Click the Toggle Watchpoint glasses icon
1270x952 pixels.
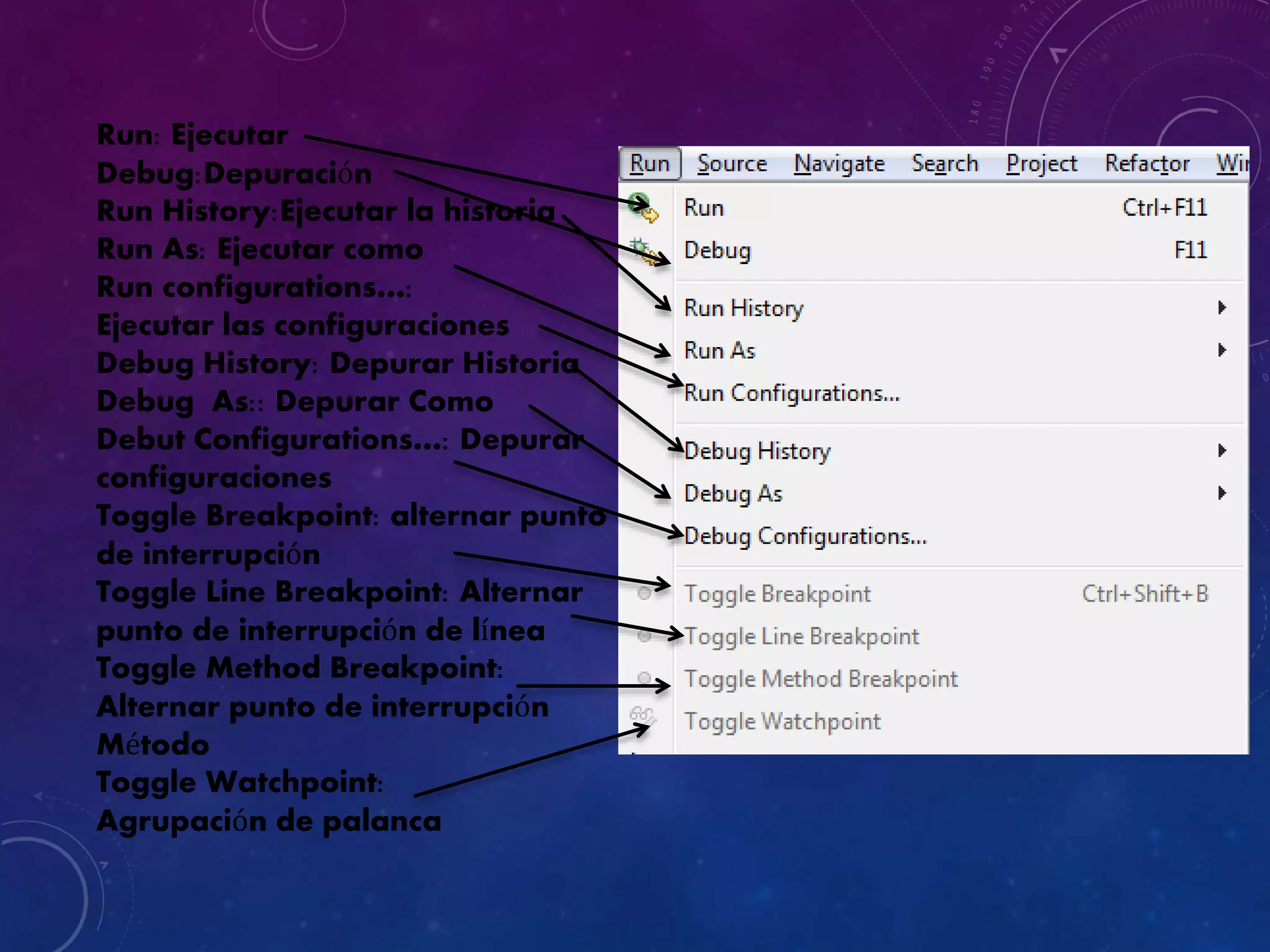pos(642,716)
